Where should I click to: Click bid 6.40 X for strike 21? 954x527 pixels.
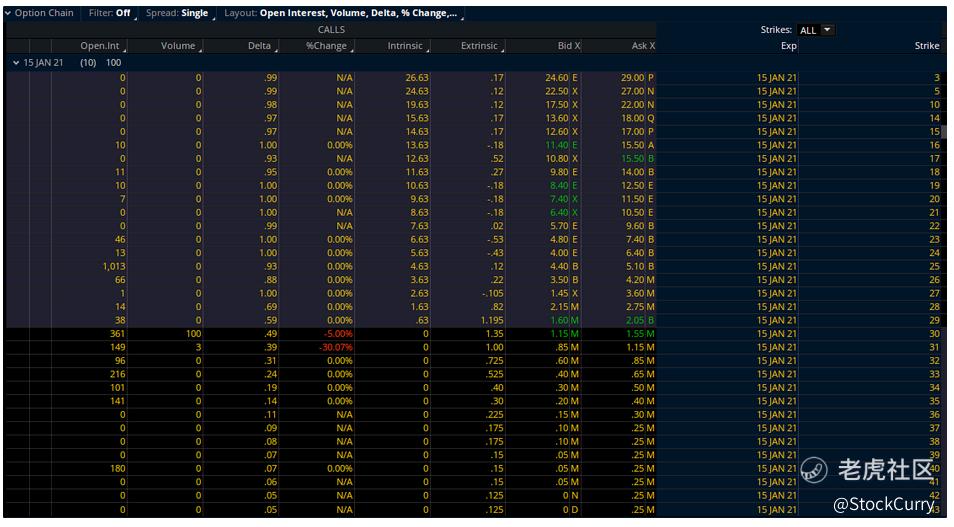click(564, 212)
